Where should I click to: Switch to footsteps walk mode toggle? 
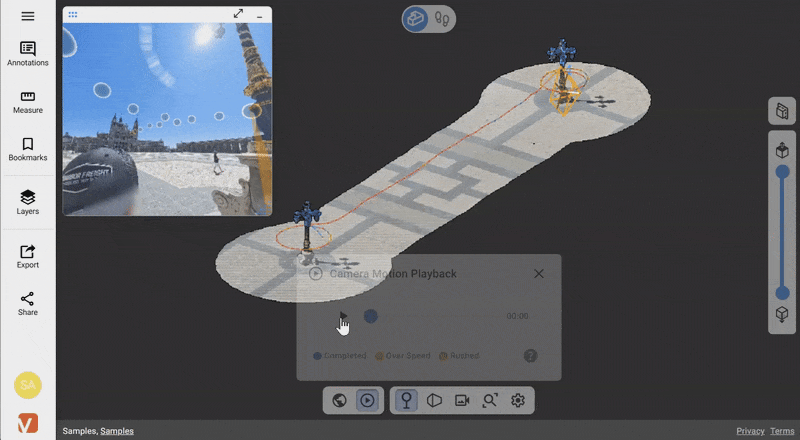click(441, 18)
